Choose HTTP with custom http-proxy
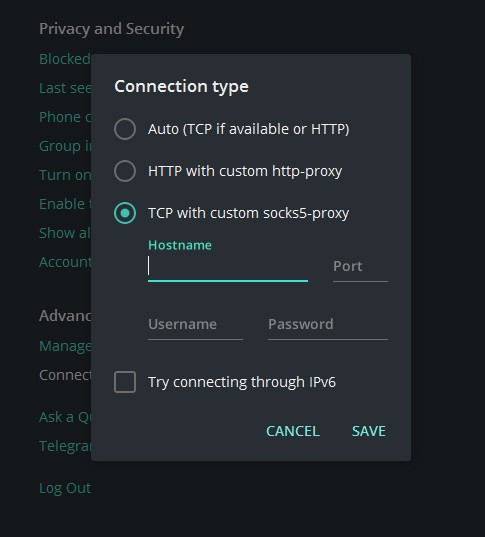 click(125, 171)
